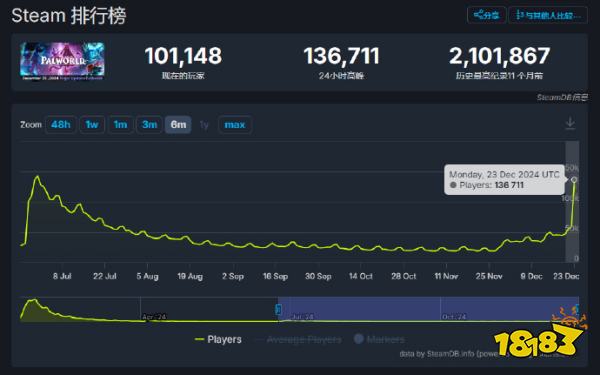Click the chart download icon
The height and width of the screenshot is (375, 600).
tap(570, 124)
